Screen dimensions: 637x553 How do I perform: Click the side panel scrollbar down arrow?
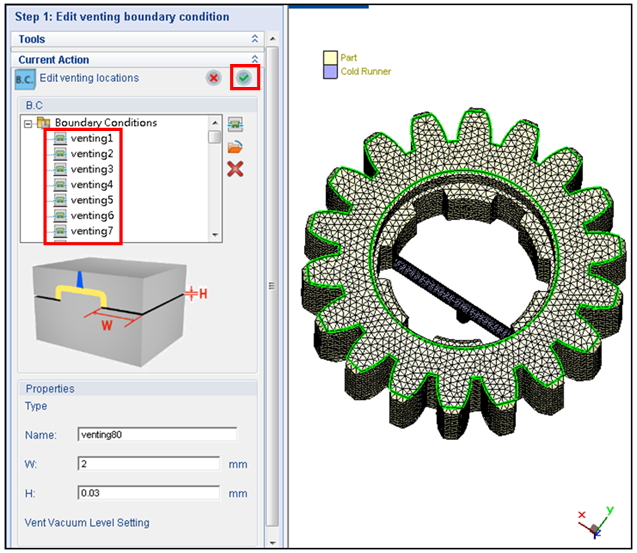pos(273,542)
